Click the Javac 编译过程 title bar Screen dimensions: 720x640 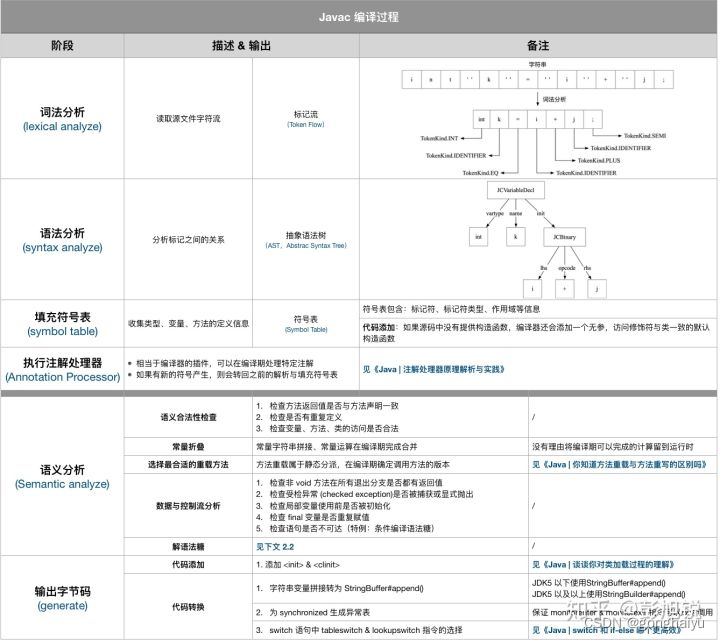coord(359,17)
